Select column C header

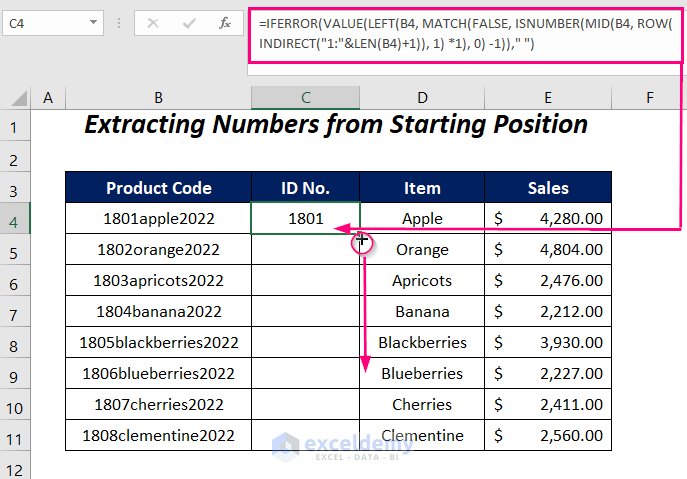click(305, 97)
